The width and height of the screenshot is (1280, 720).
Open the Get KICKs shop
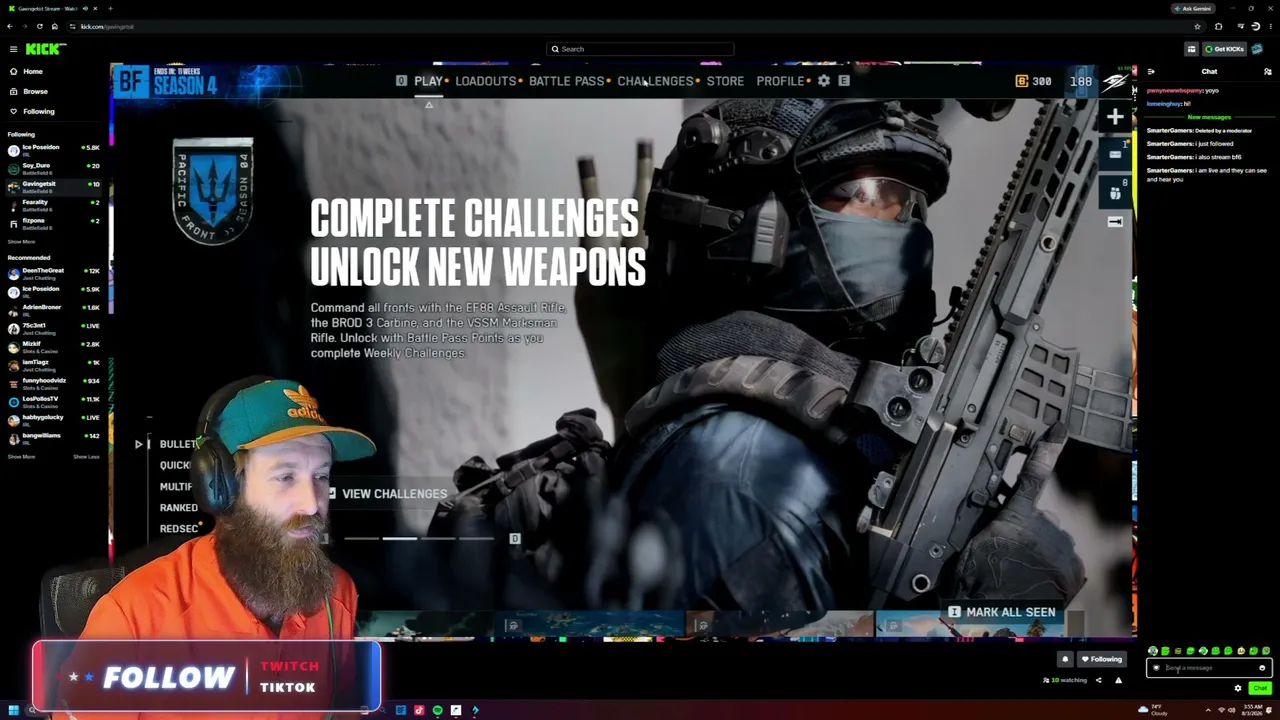click(x=1224, y=49)
